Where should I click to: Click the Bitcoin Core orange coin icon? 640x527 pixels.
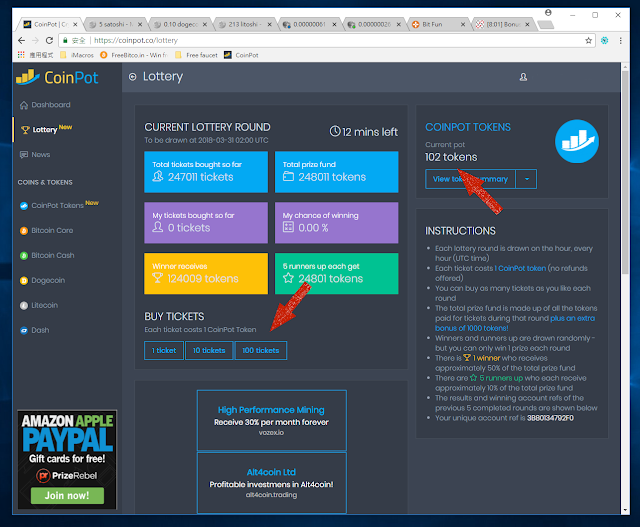click(24, 231)
